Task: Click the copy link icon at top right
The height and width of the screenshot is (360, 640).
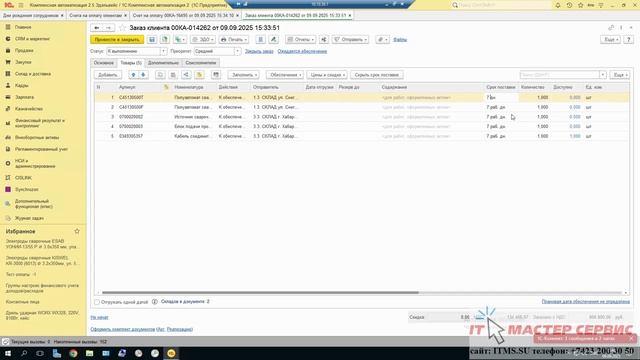Action: 611,28
